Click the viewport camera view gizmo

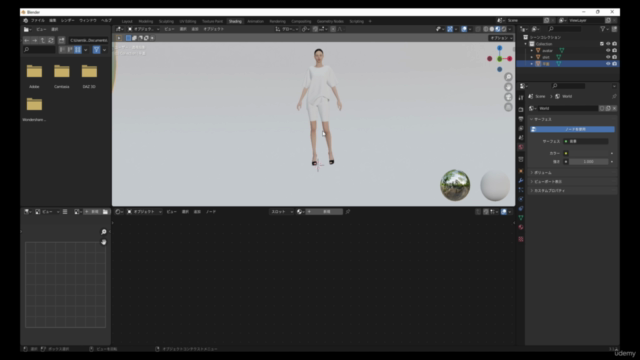pyautogui.click(x=508, y=97)
